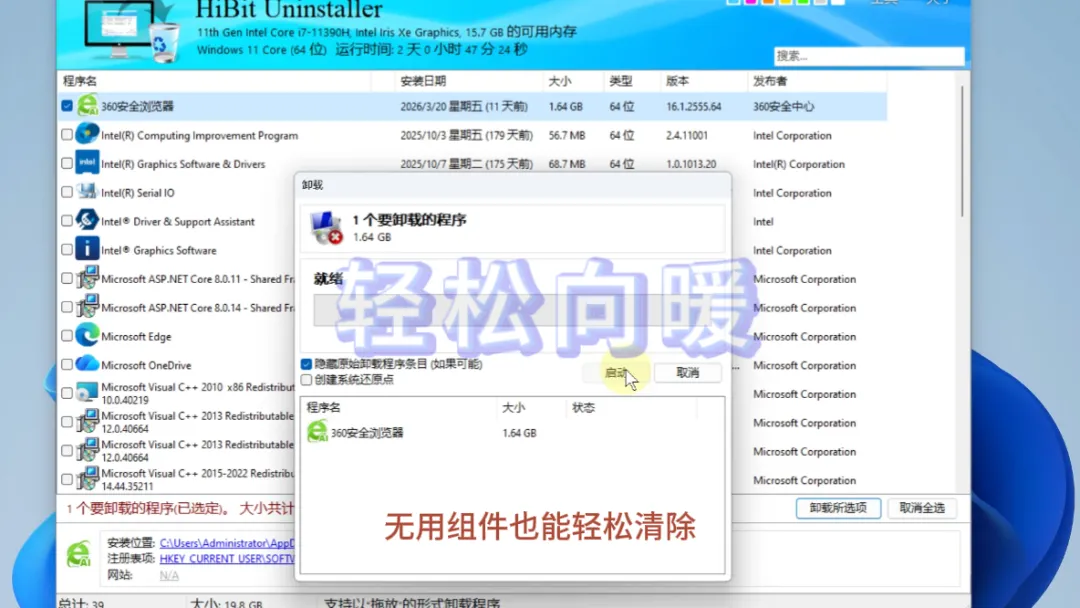Screen dimensions: 1080x608
Task: Click the size cell "56.7 MB"
Action: tap(567, 135)
